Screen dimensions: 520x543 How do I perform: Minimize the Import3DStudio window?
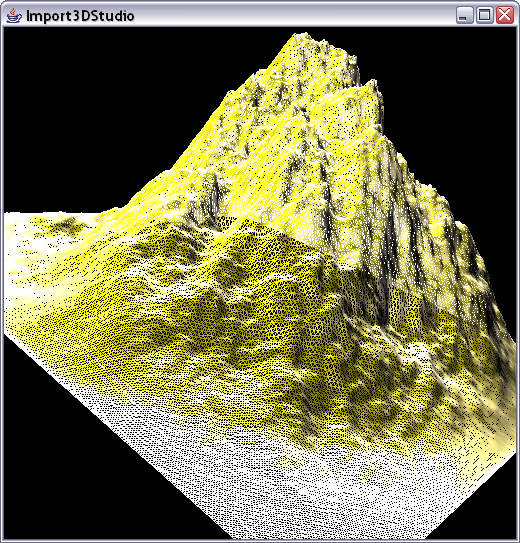tap(464, 16)
